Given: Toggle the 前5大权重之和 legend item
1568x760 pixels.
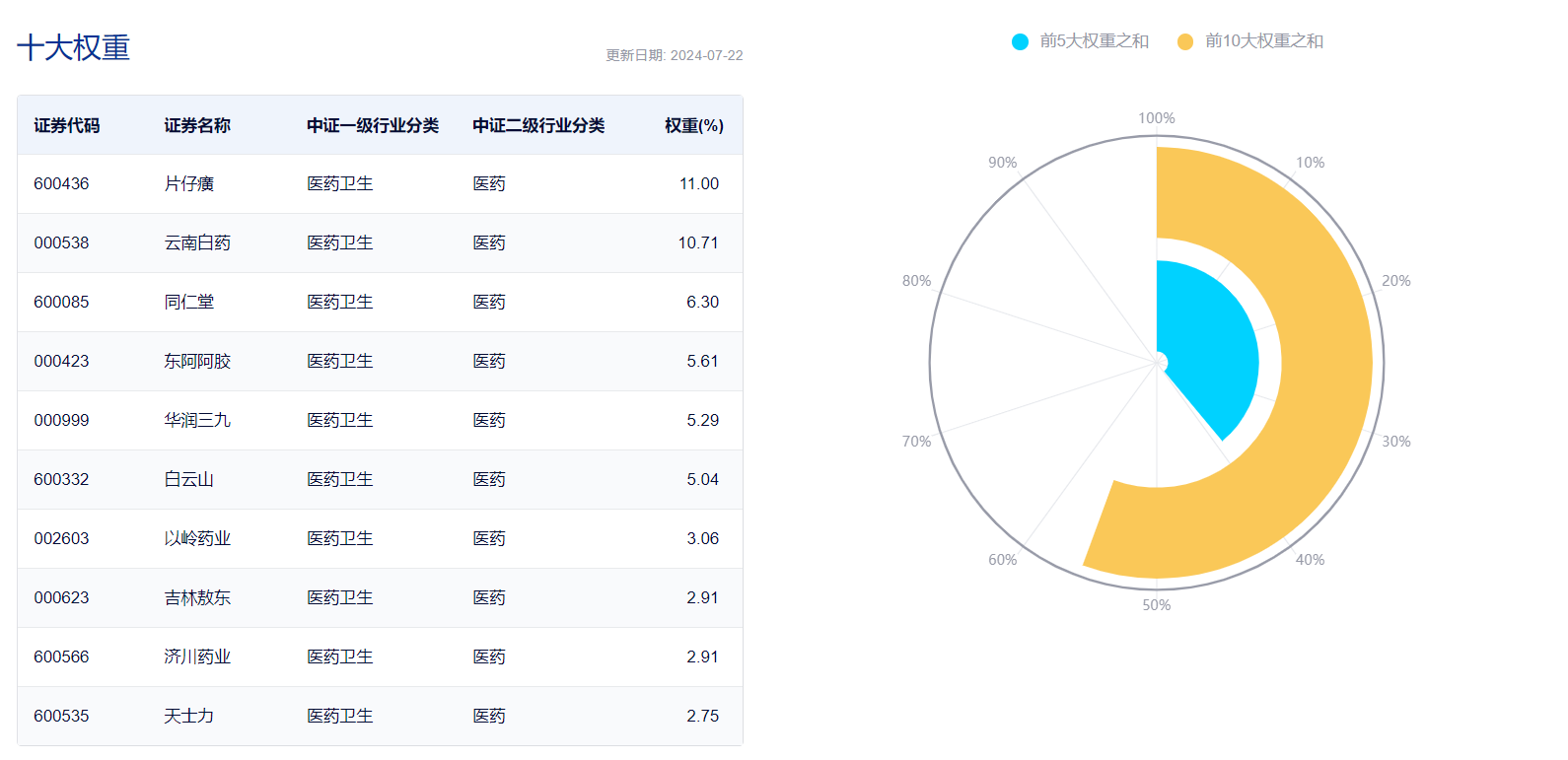Looking at the screenshot, I should (x=1080, y=41).
